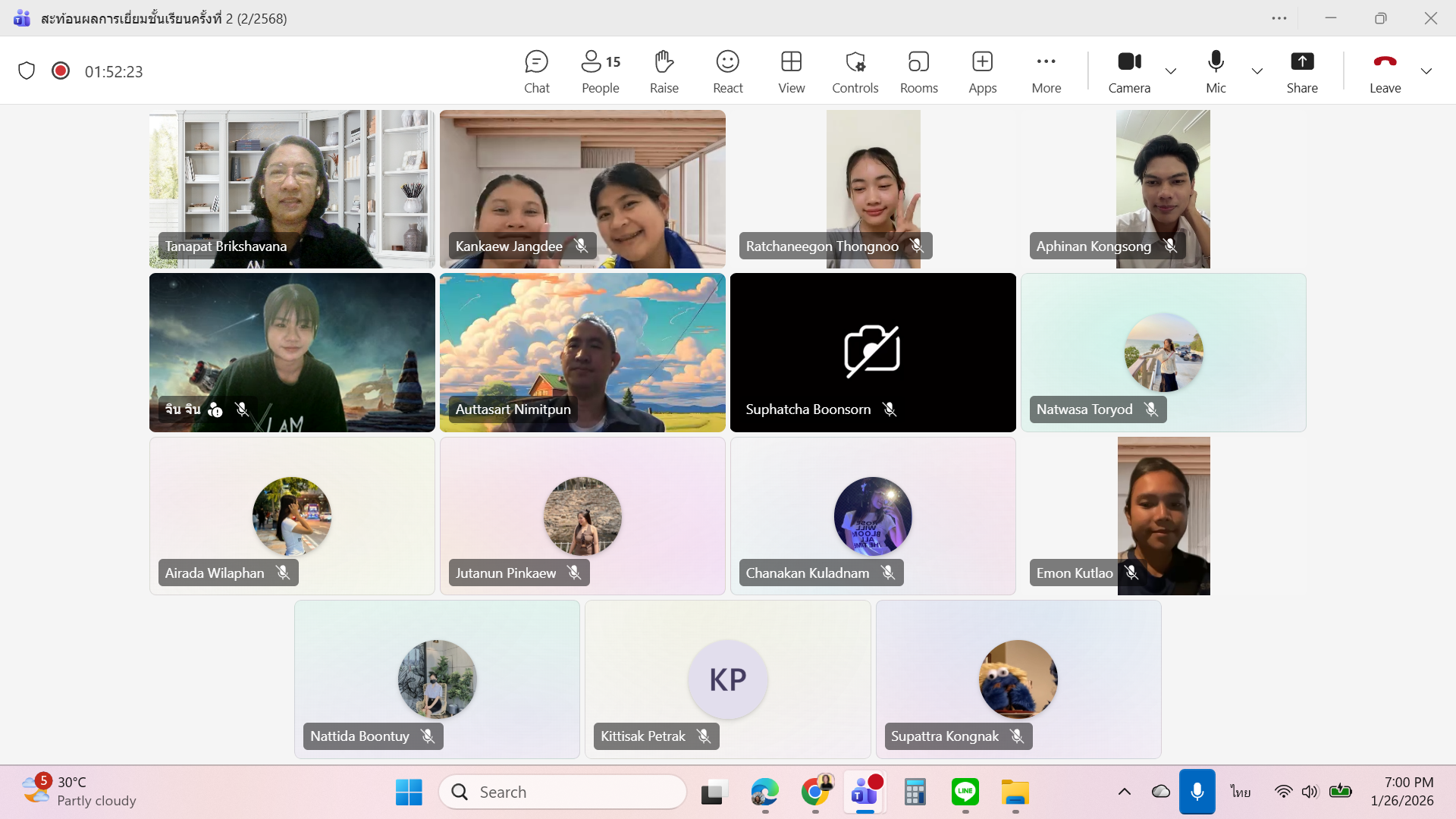Image resolution: width=1456 pixels, height=819 pixels.
Task: Open LINE app from the taskbar
Action: pyautogui.click(x=965, y=792)
